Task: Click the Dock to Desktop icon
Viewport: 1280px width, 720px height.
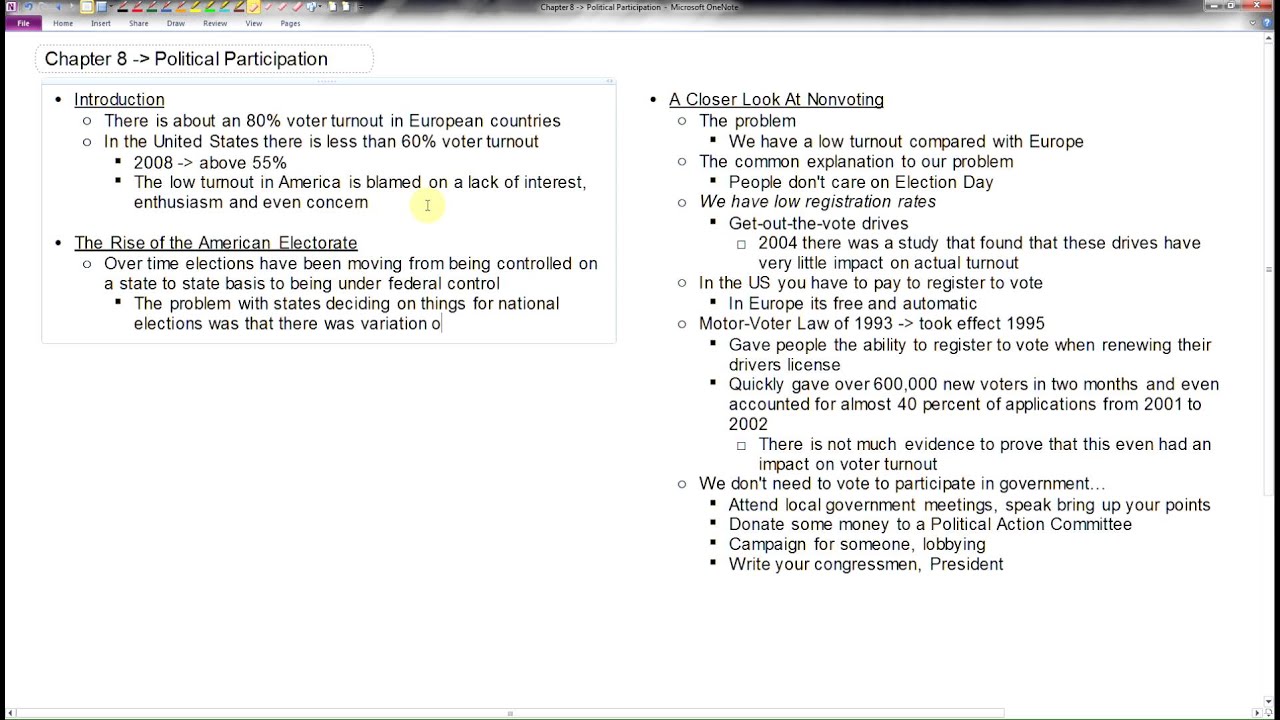Action: click(87, 7)
